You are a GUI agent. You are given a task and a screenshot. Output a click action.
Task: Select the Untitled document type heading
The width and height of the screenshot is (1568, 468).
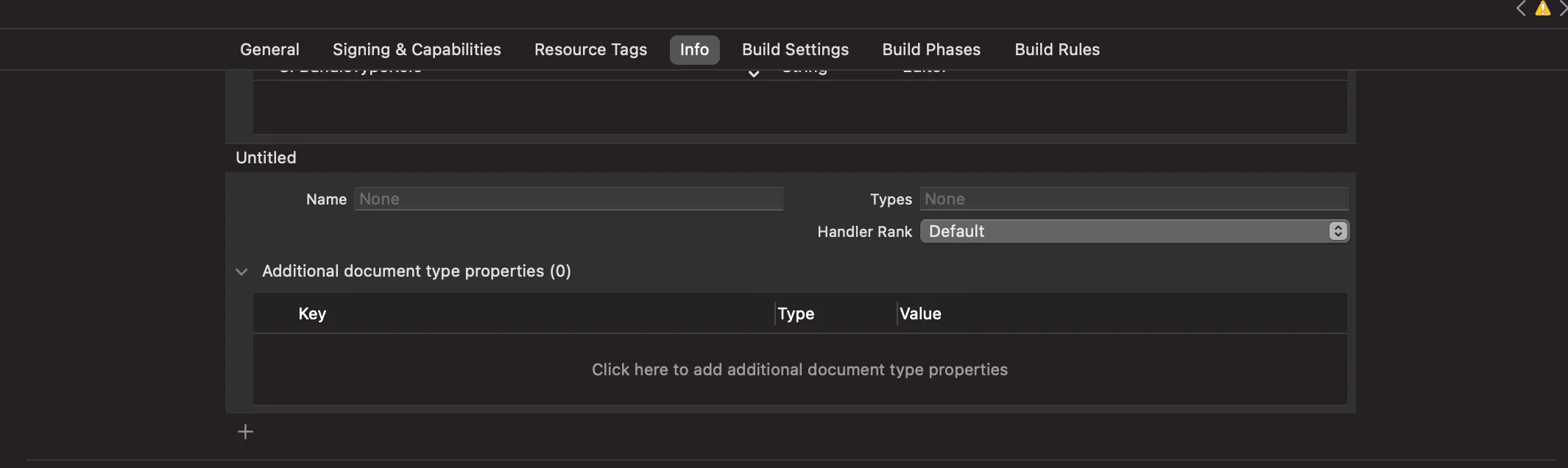click(x=266, y=157)
